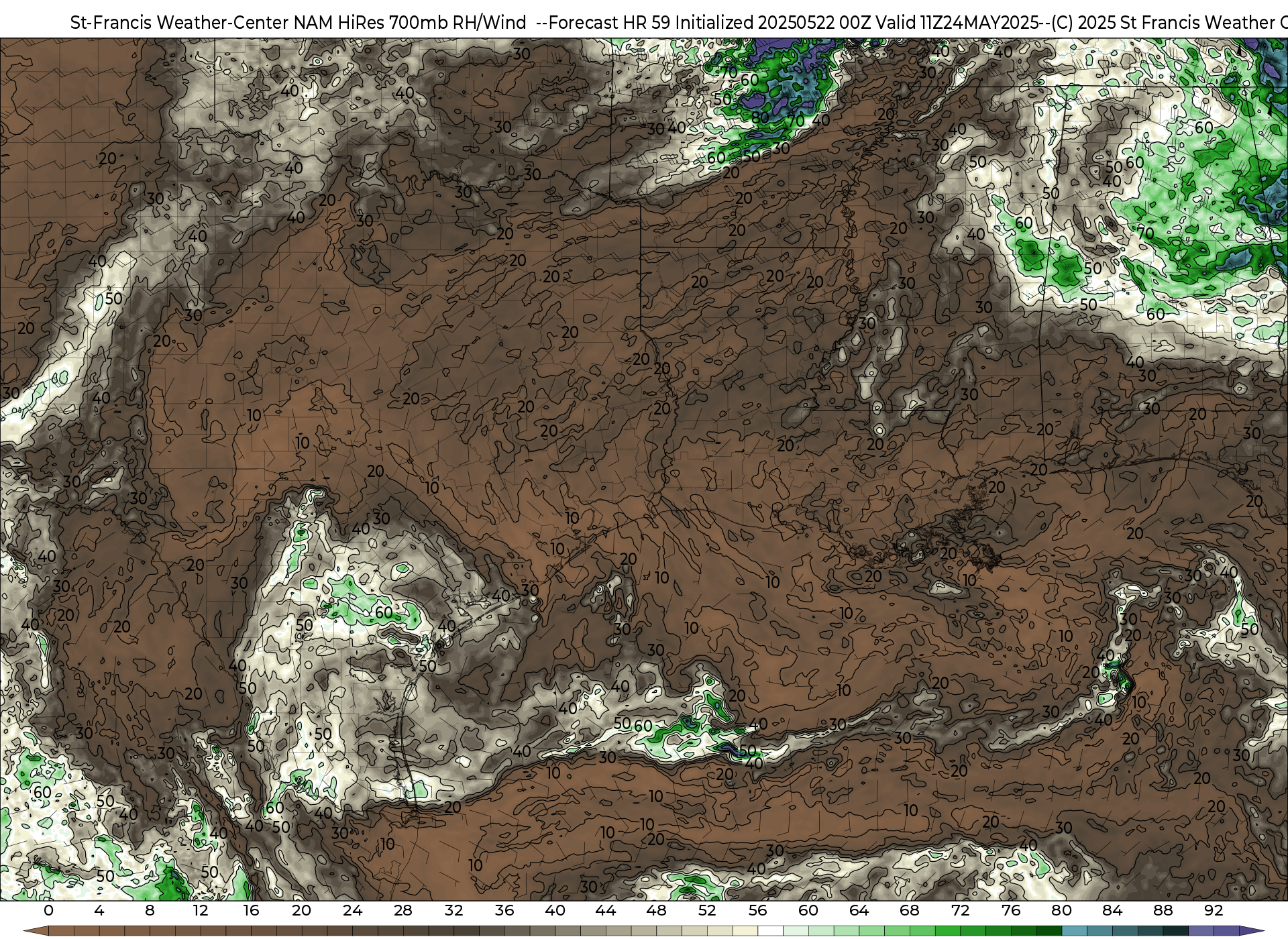Click the purple right arrow of colorbar

pos(1250,931)
